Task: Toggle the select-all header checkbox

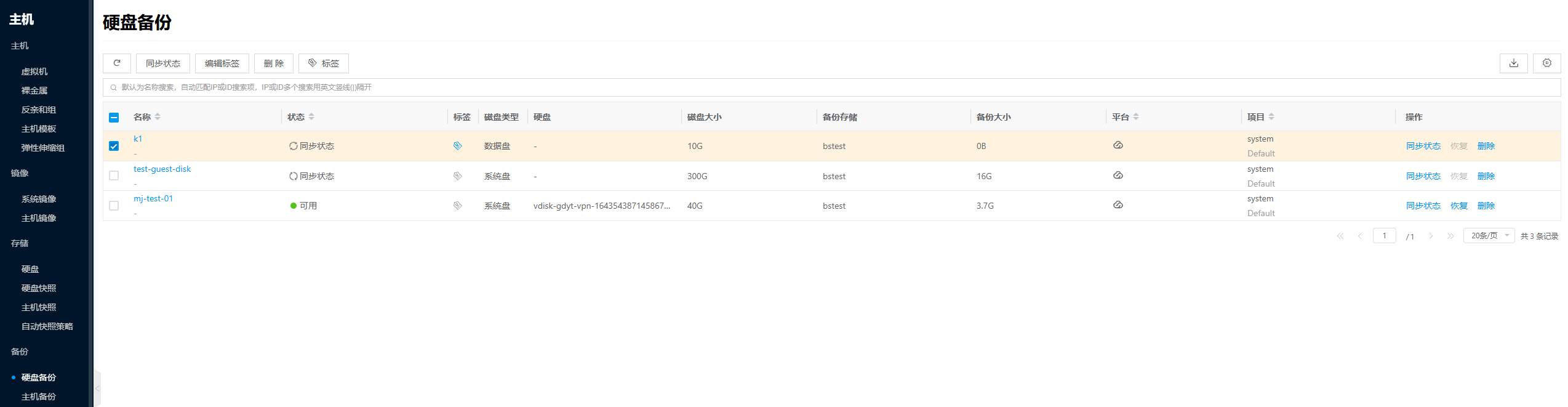Action: tap(114, 117)
